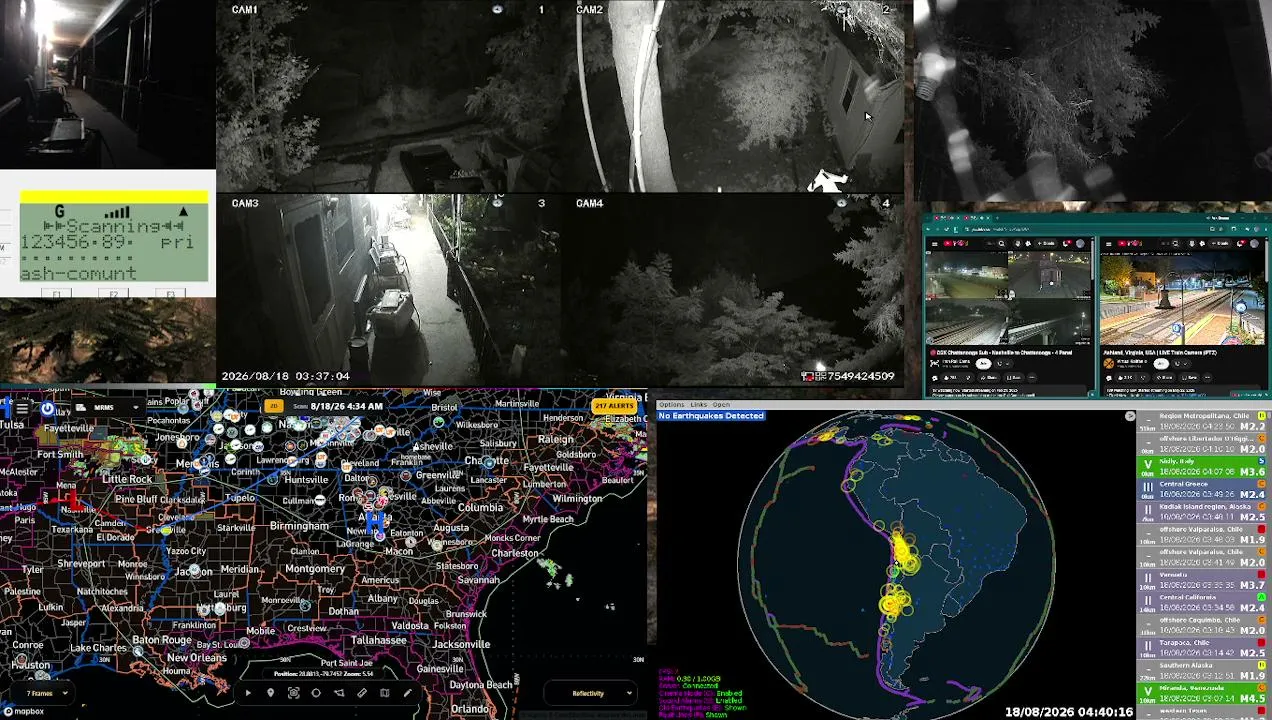Viewport: 1272px width, 720px height.
Task: Like the Ashland Virginia train video
Action: click(1125, 378)
